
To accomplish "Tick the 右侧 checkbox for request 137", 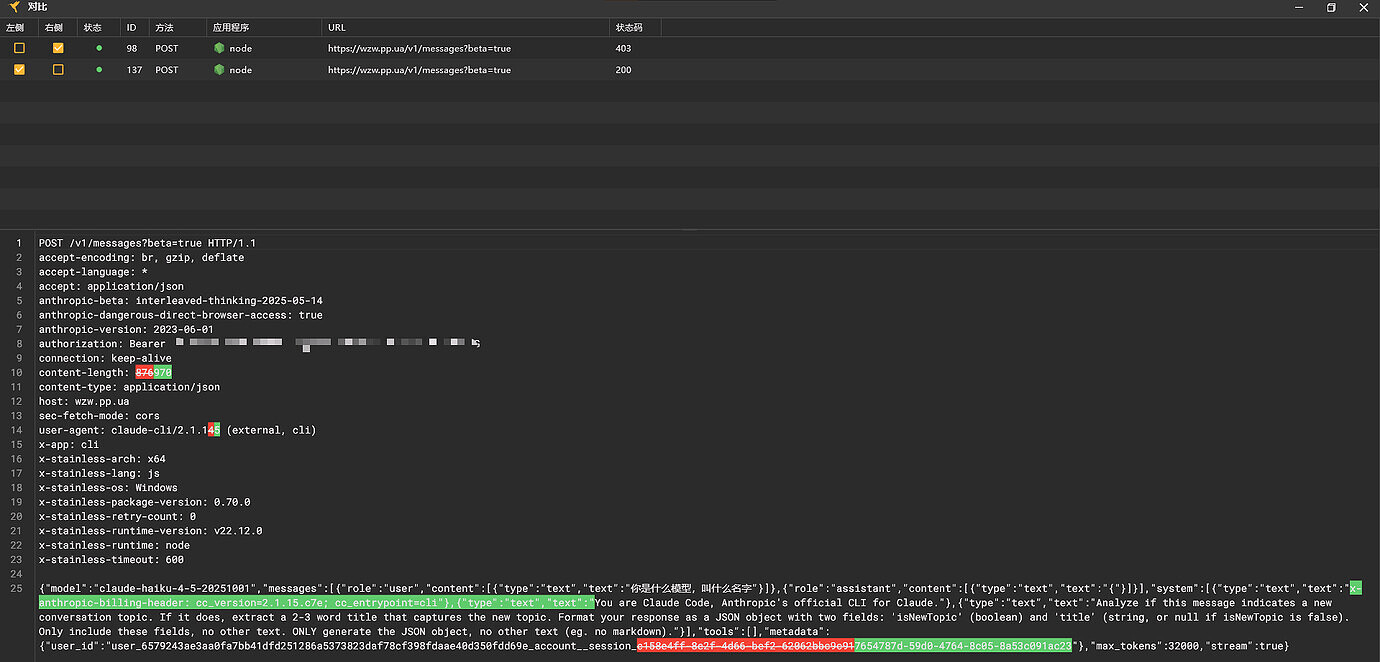I will pyautogui.click(x=58, y=70).
